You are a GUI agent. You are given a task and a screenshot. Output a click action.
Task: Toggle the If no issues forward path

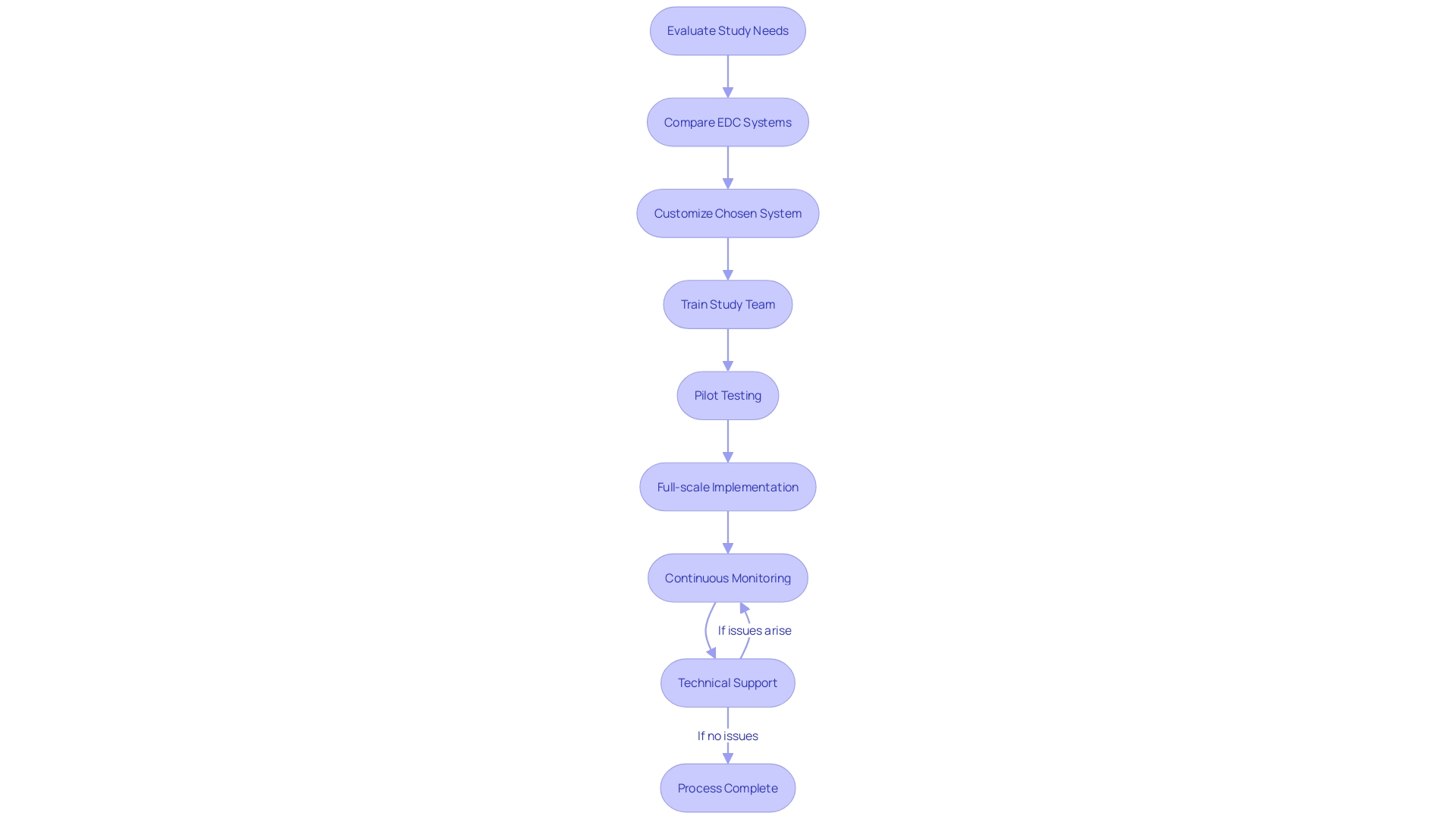(x=727, y=735)
